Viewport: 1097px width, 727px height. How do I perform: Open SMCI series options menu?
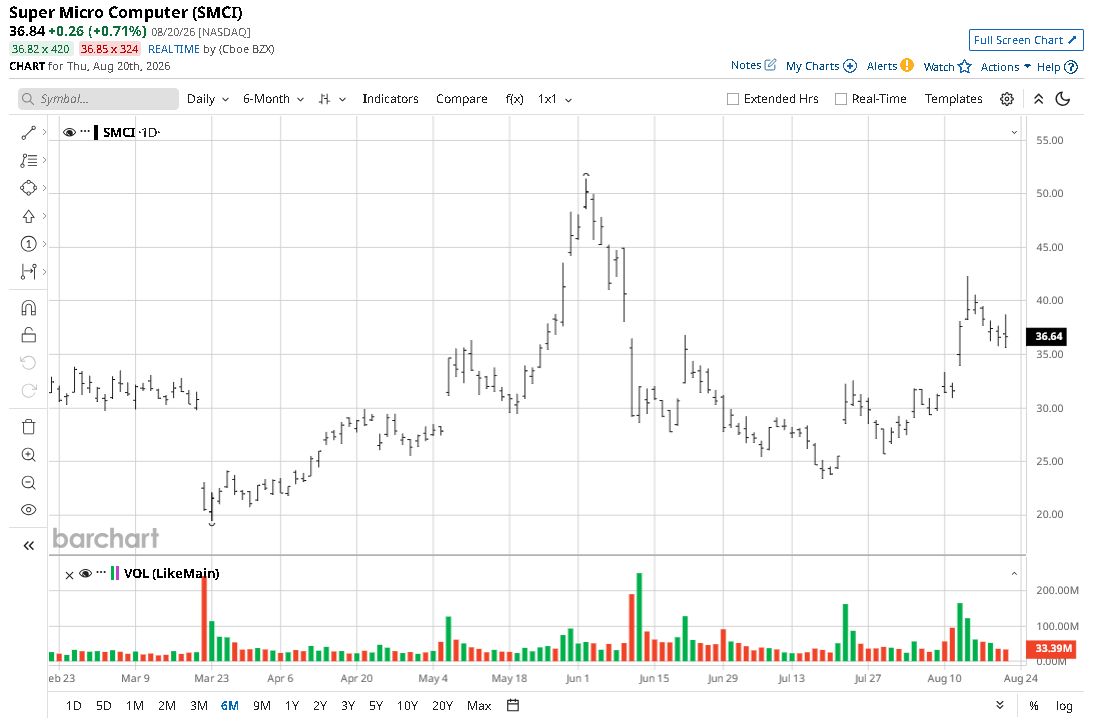(x=85, y=131)
